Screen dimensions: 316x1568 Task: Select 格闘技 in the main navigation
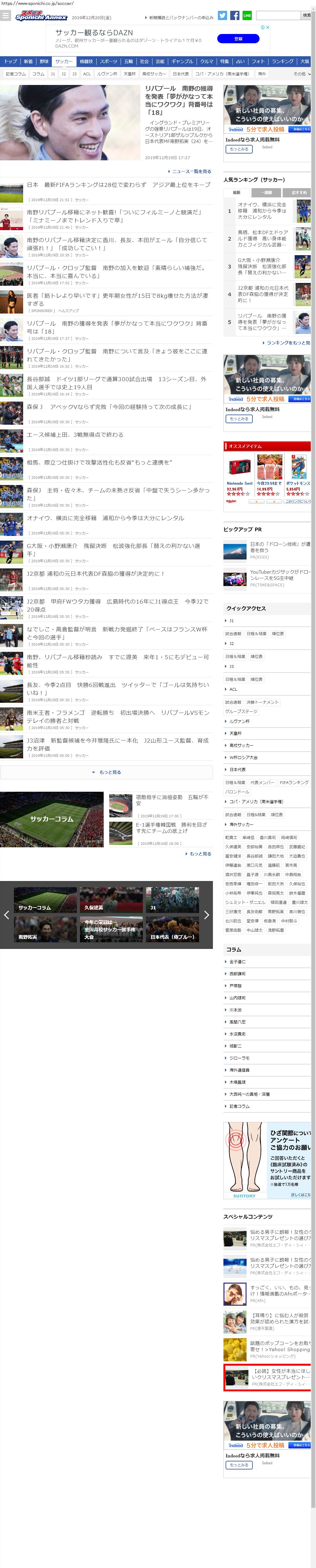coord(86,61)
